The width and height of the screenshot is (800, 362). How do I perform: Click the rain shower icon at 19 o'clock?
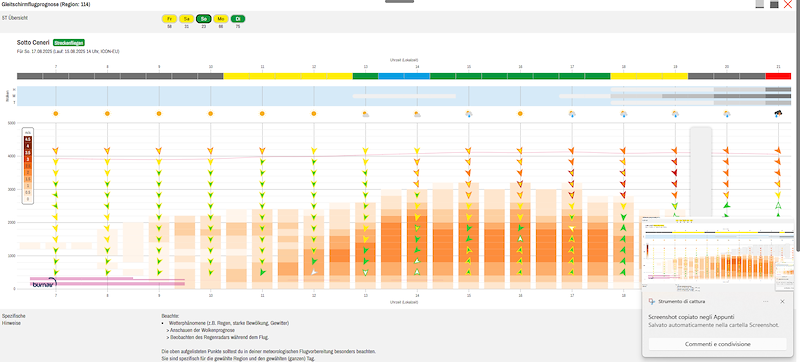pos(675,114)
